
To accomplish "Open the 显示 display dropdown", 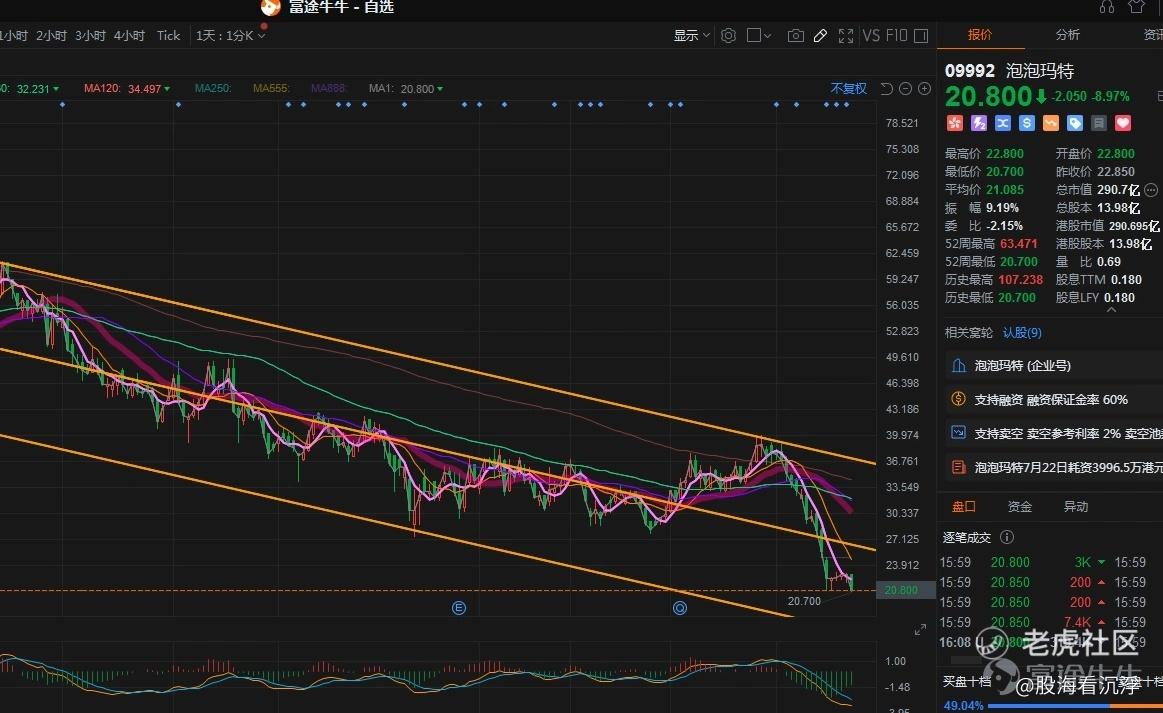I will click(x=691, y=36).
